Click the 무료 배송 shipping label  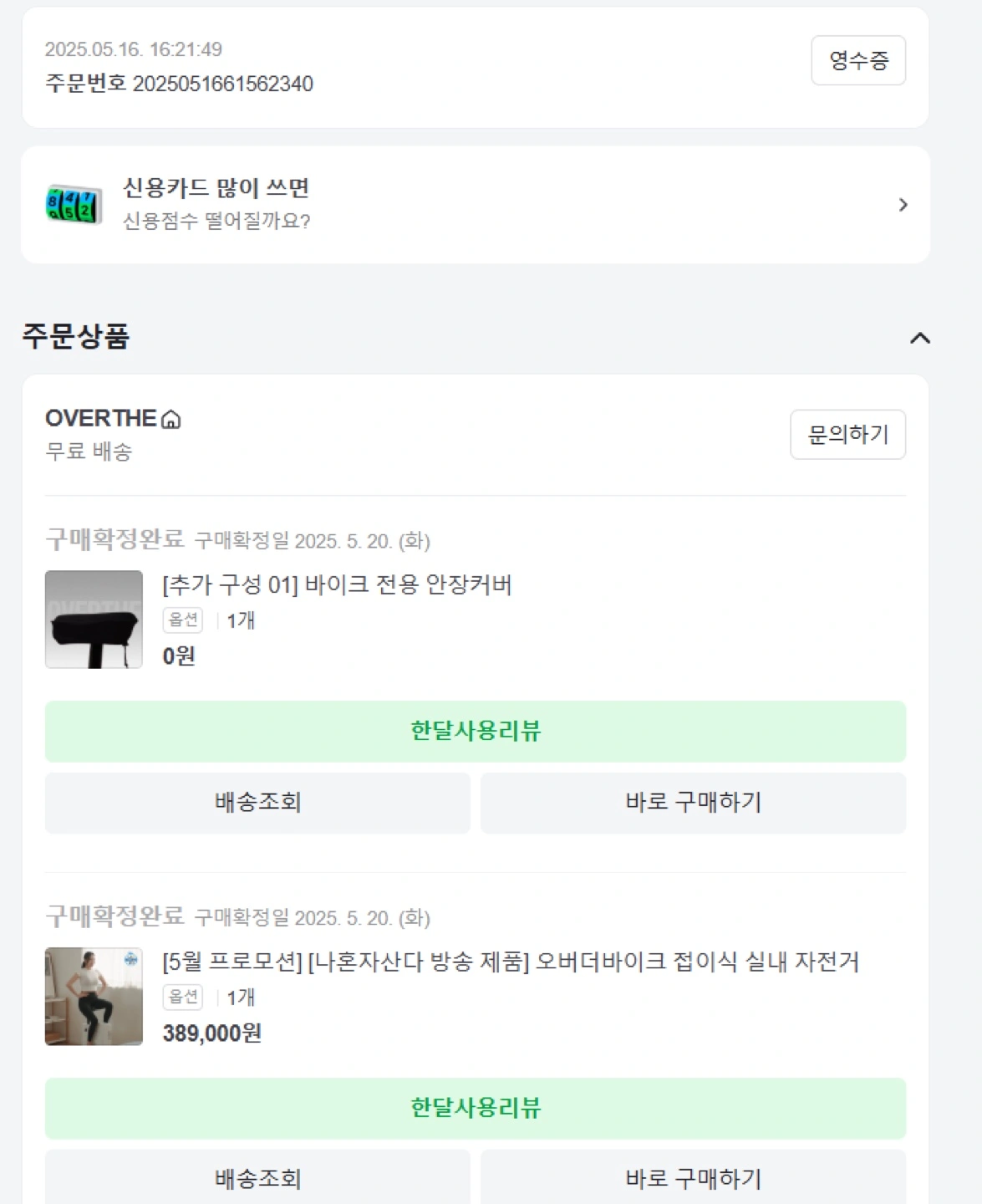click(89, 451)
